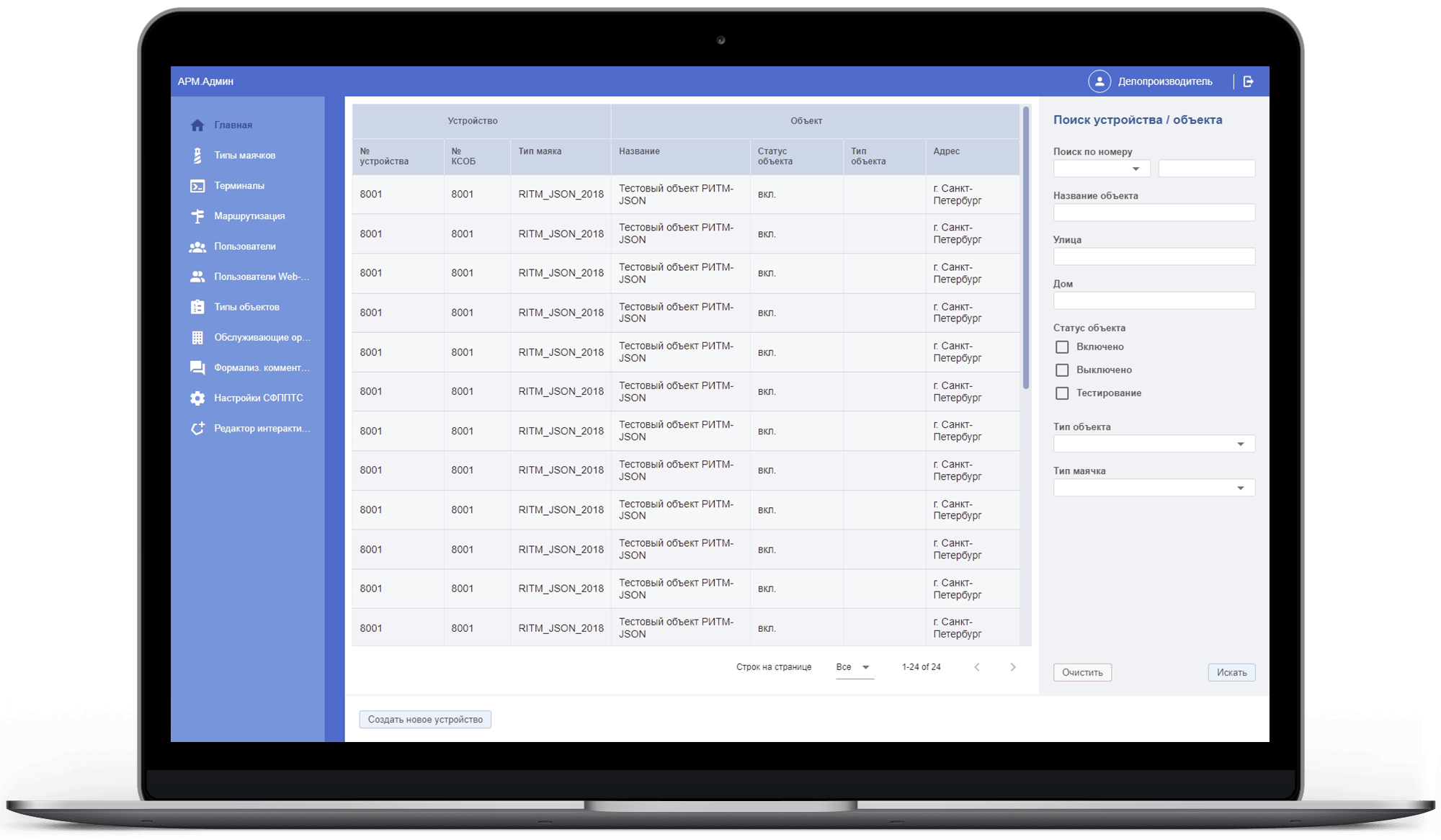Open the Строк на странице Все dropdown
Image resolution: width=1441 pixels, height=840 pixels.
(x=855, y=668)
